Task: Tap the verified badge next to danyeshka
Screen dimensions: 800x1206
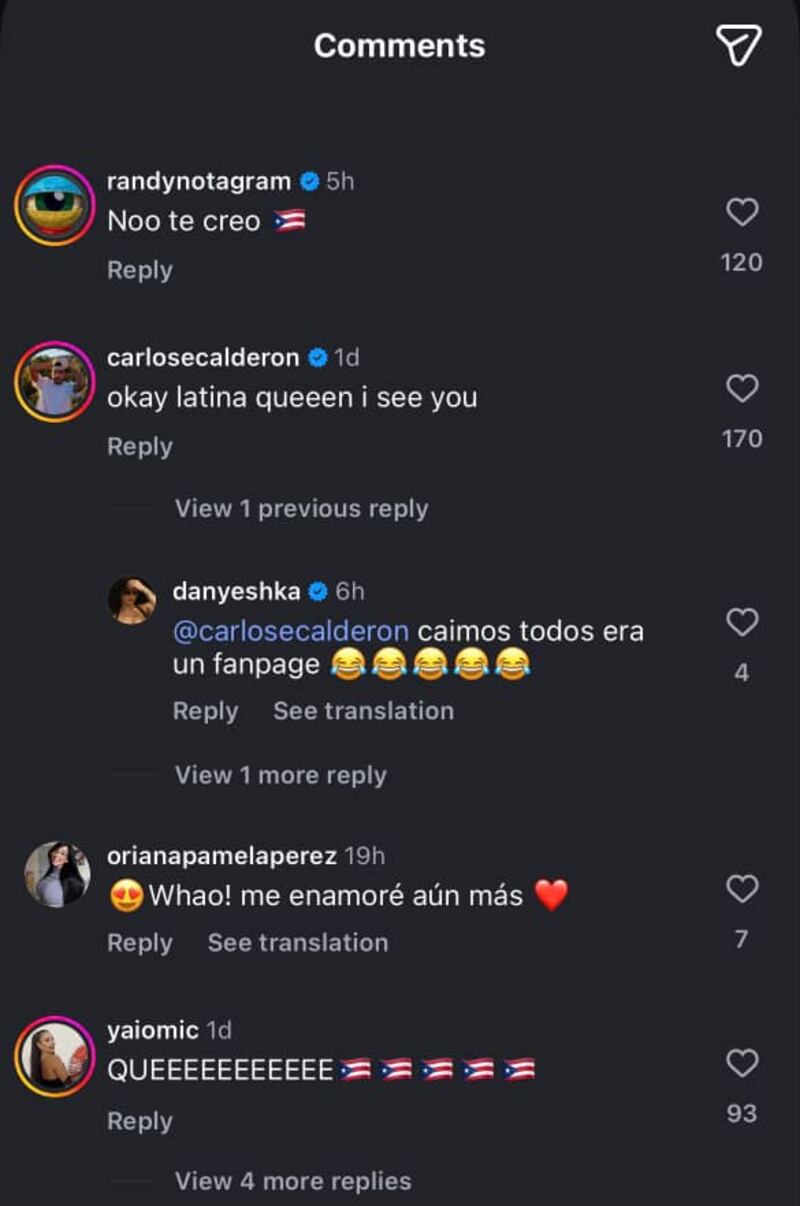Action: pyautogui.click(x=316, y=591)
